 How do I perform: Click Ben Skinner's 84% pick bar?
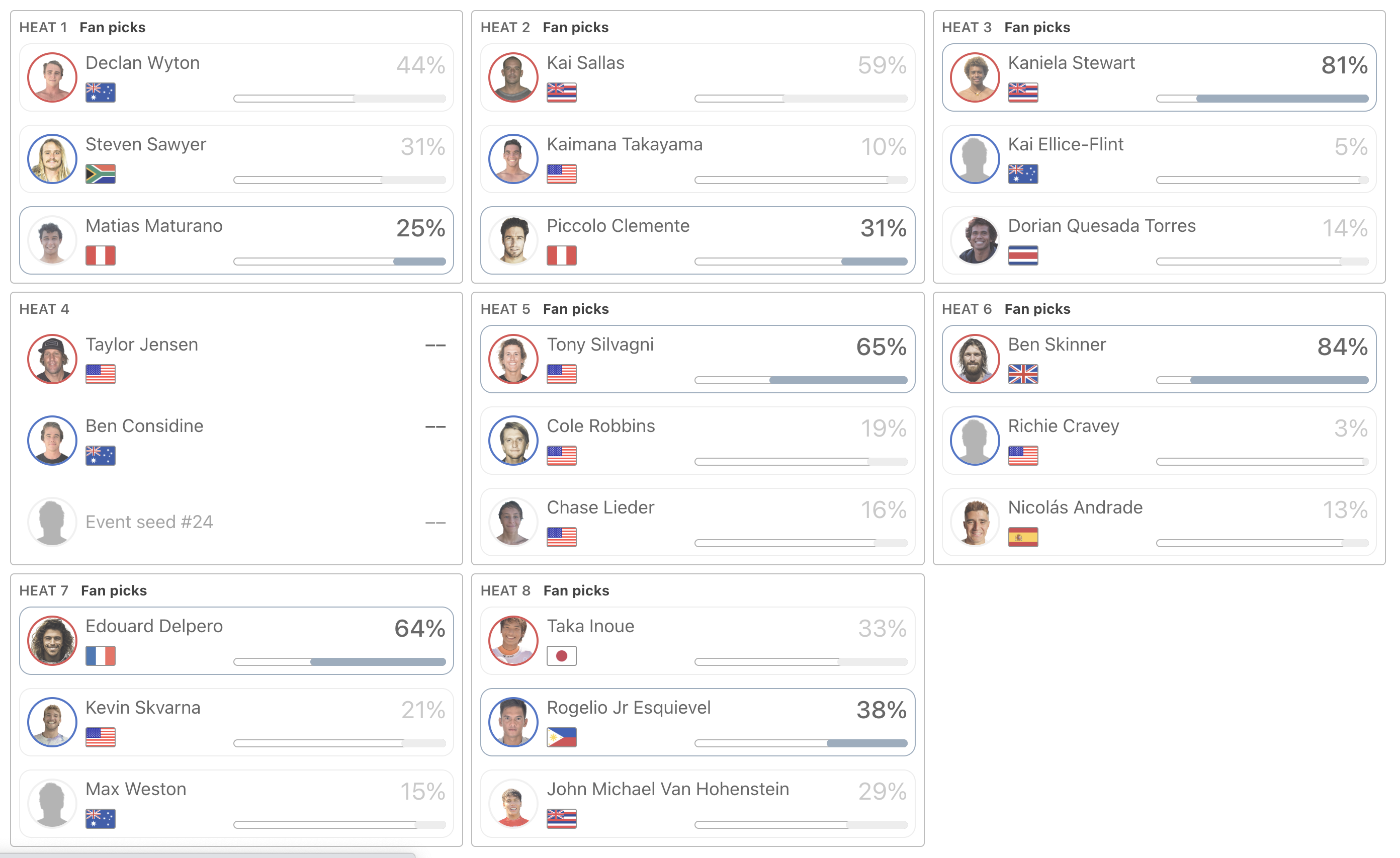click(1262, 380)
